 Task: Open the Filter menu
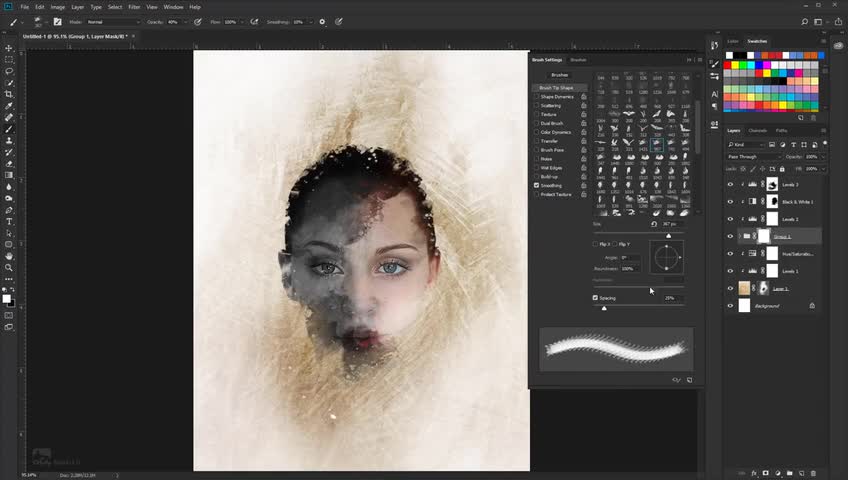tap(134, 6)
